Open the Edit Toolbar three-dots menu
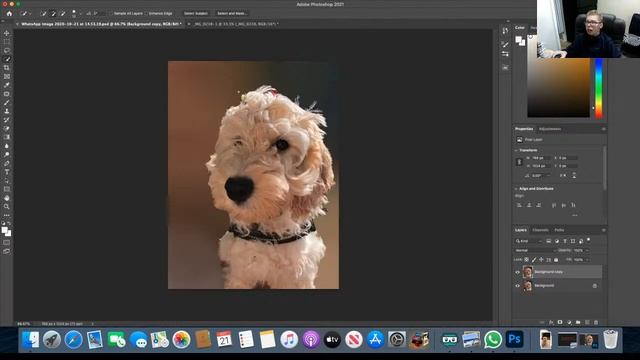Screen dimensions: 640x360 pos(7,215)
